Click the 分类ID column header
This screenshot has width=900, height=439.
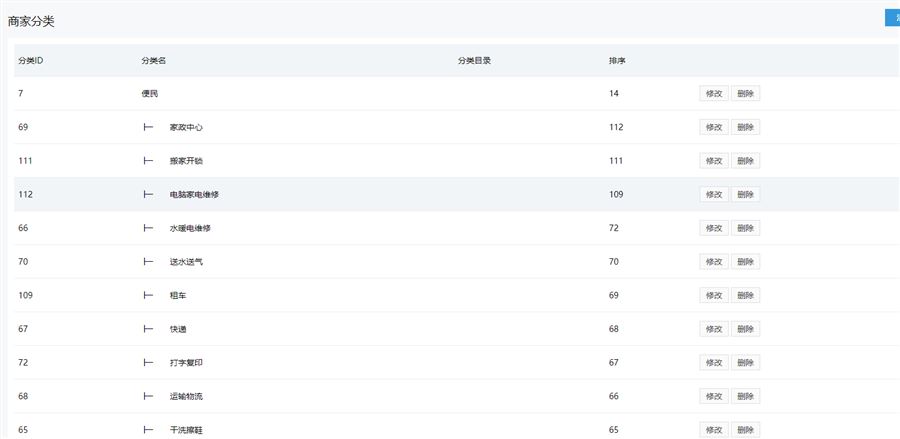pyautogui.click(x=30, y=61)
